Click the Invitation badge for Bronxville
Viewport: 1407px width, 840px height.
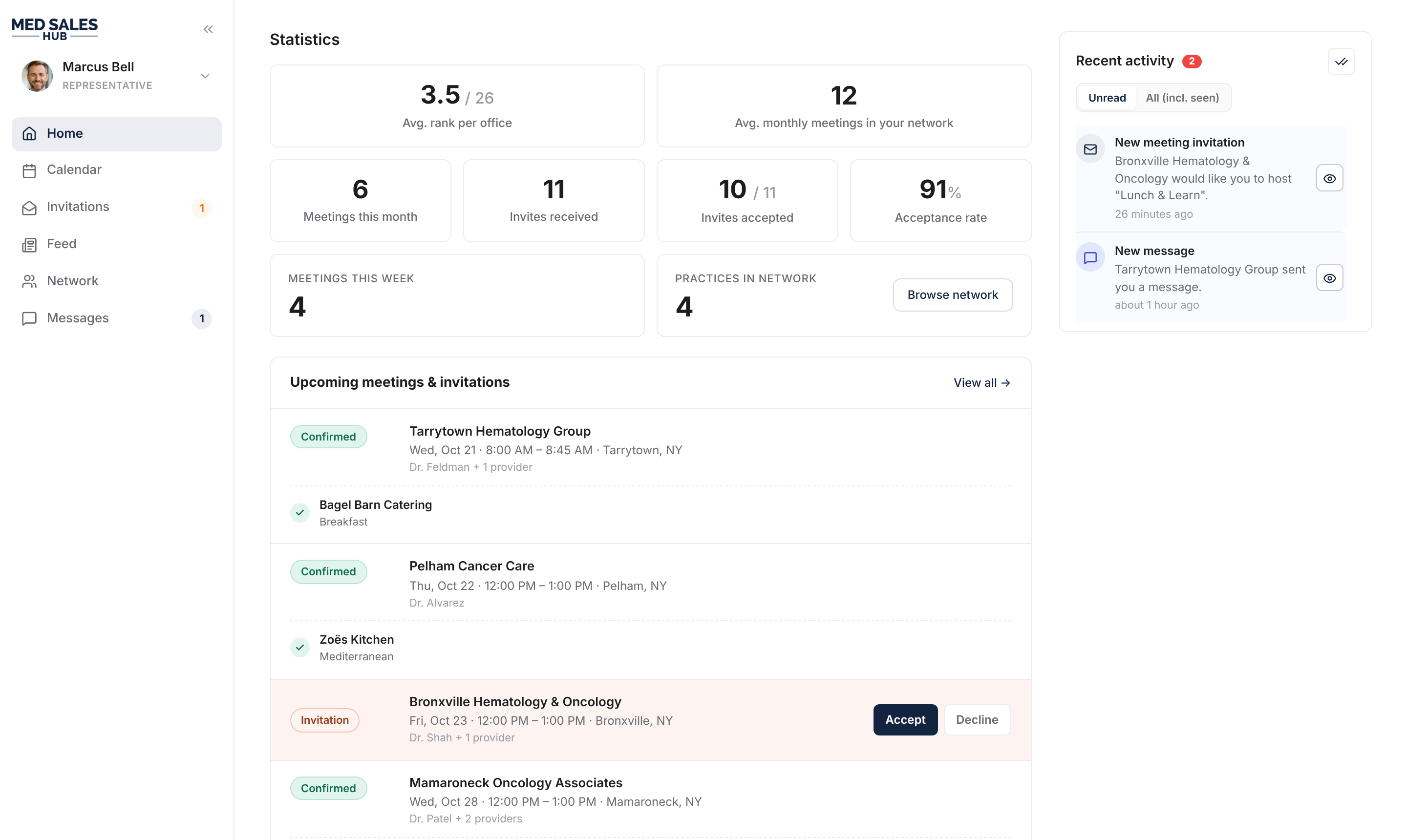(324, 720)
